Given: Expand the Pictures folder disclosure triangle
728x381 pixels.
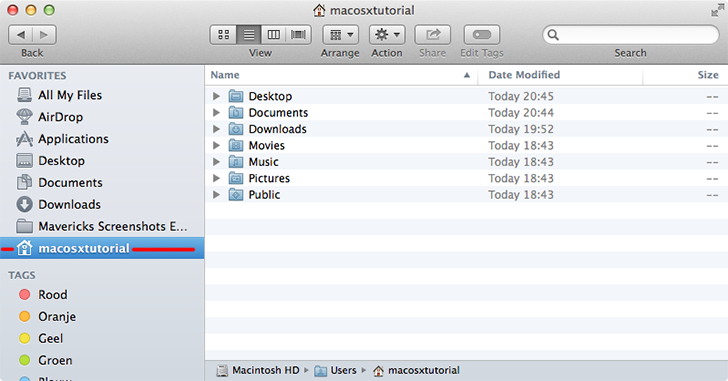Looking at the screenshot, I should point(216,178).
